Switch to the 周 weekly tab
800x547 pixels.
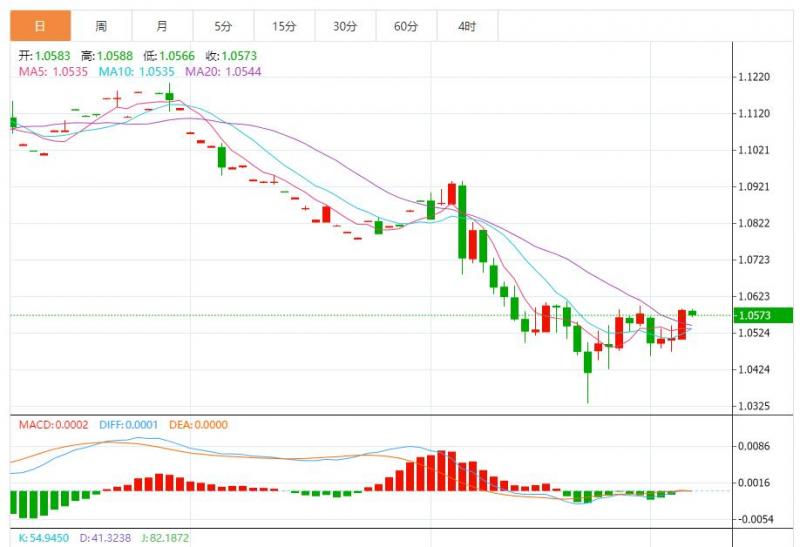[x=102, y=26]
